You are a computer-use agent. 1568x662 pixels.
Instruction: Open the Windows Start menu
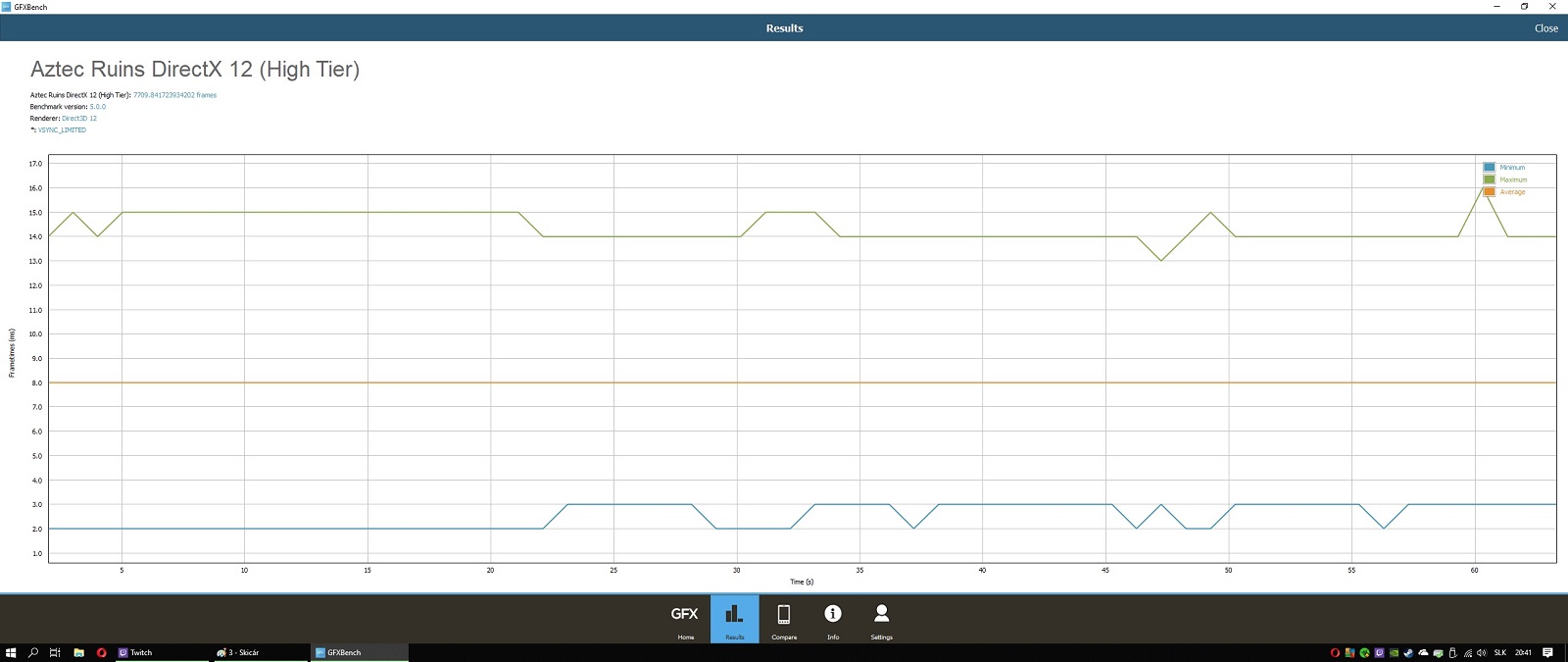click(x=11, y=652)
